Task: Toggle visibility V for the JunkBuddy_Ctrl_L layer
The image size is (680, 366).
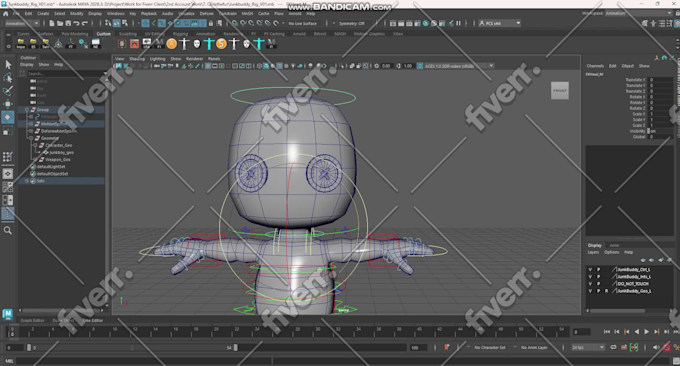Action: (x=590, y=270)
